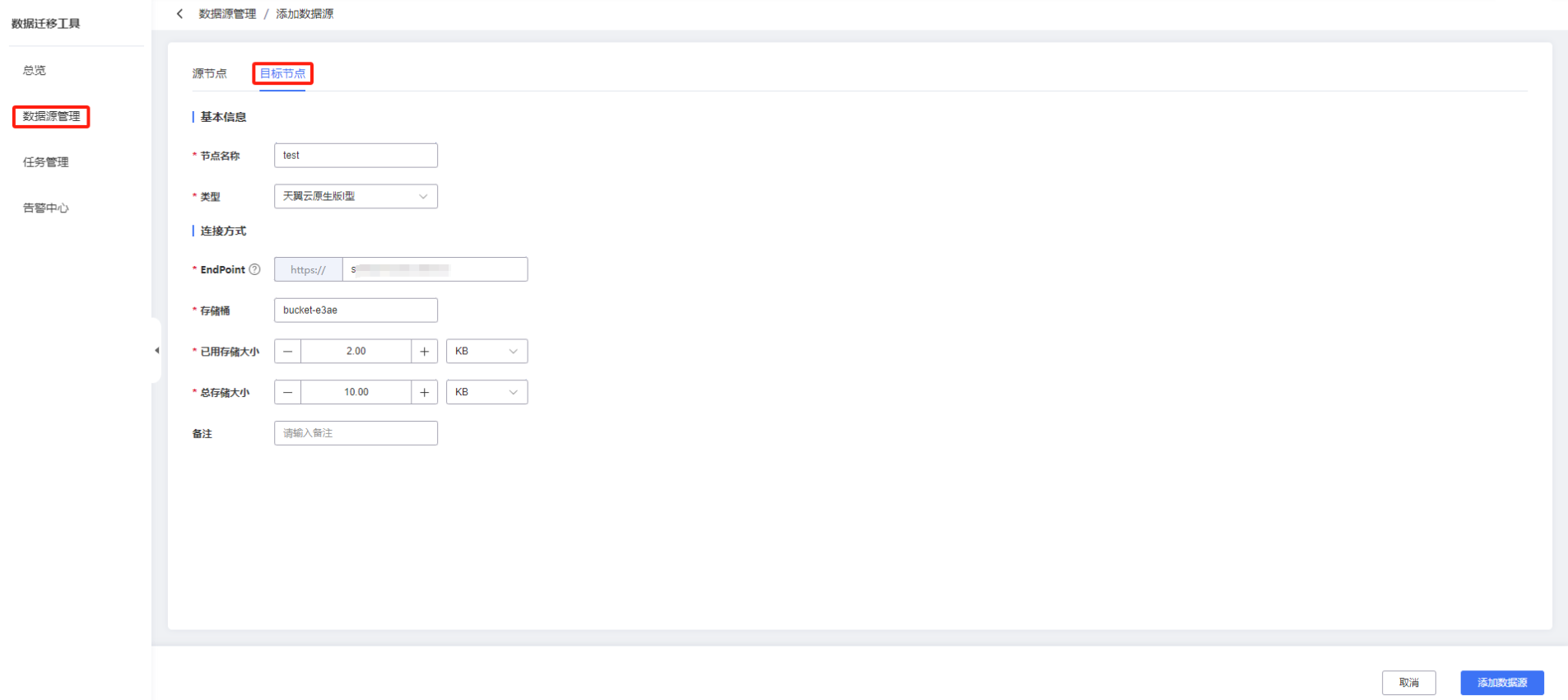Switch to the 目标节点 tab

tap(282, 73)
